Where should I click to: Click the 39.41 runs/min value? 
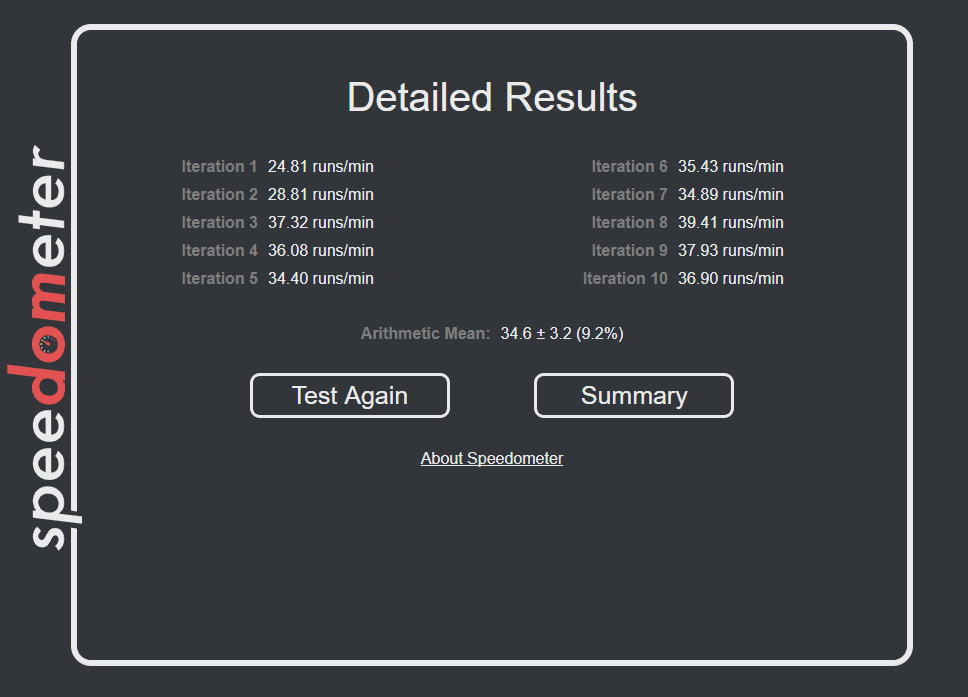[x=730, y=222]
